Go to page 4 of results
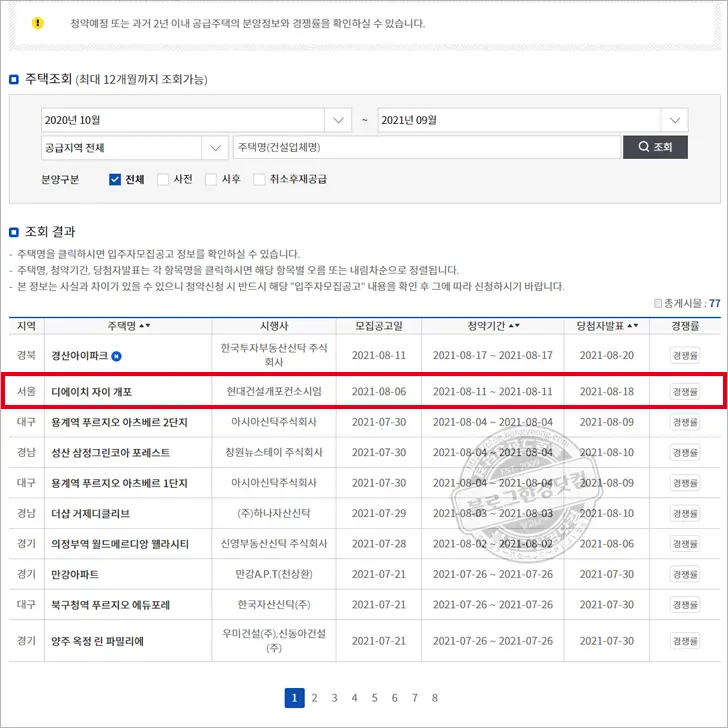 [354, 698]
